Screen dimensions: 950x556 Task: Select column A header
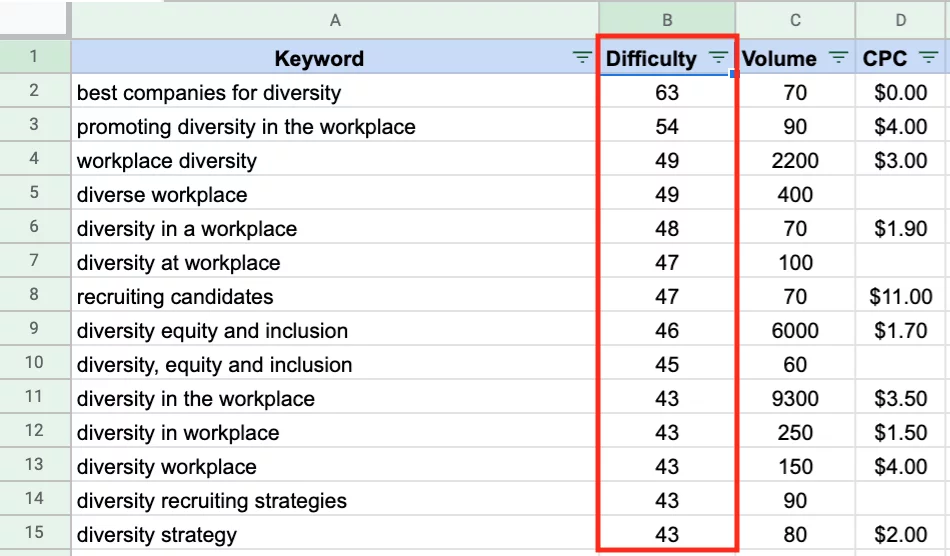pos(335,20)
